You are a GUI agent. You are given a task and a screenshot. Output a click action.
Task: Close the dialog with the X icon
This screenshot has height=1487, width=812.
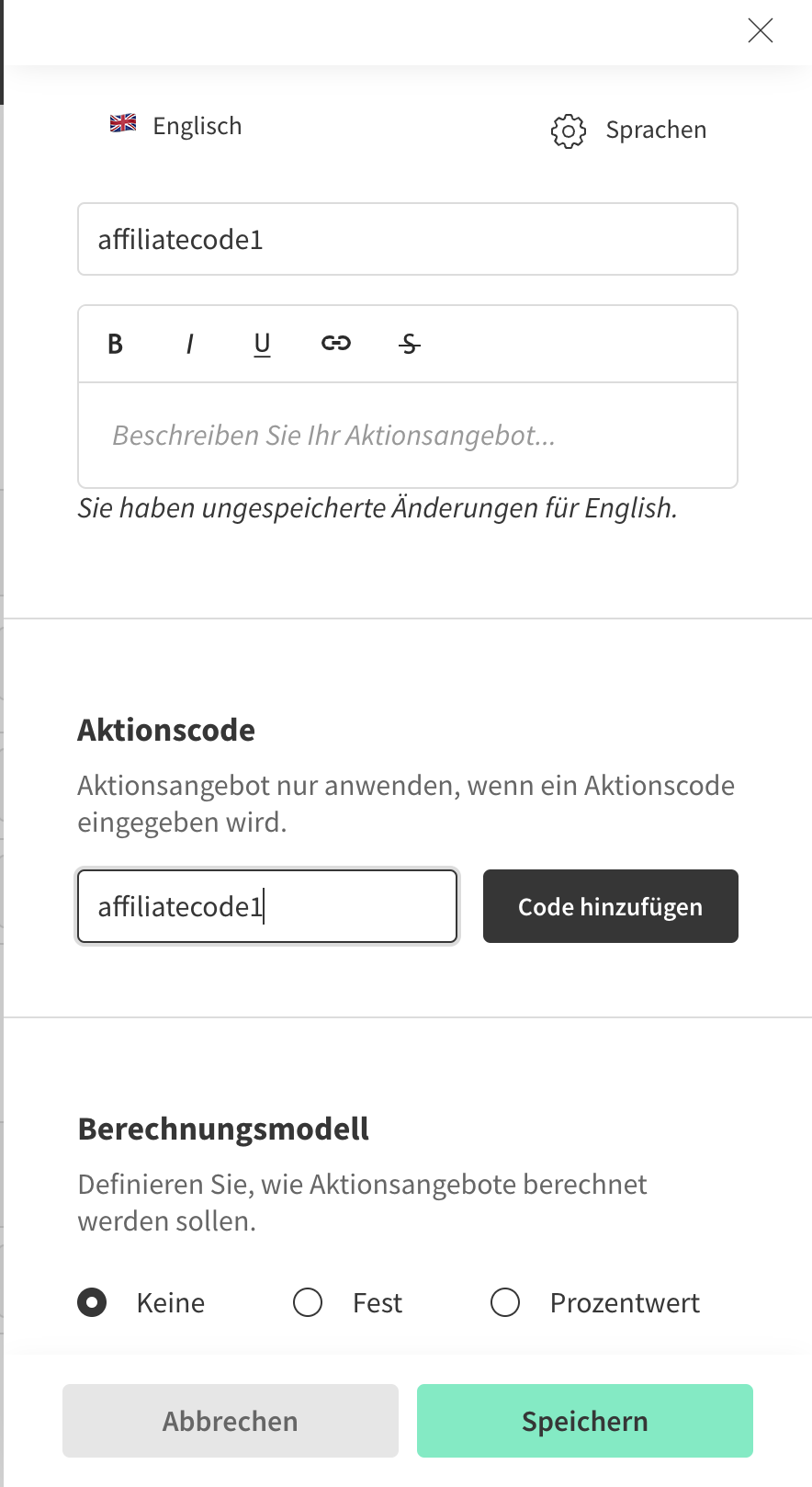761,30
